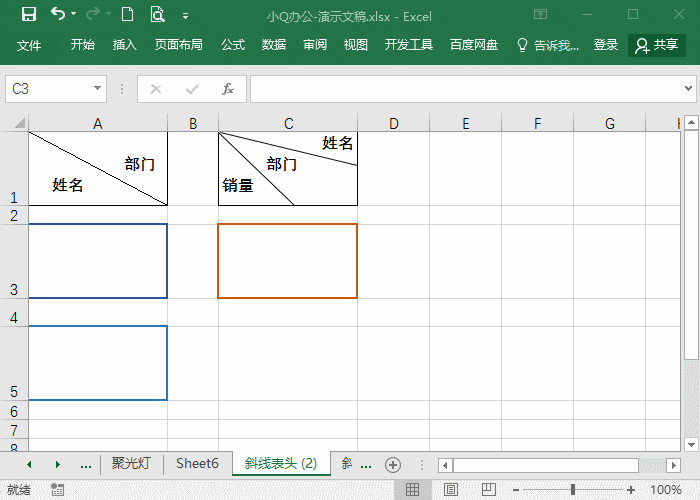Click the zoom out minus button
The image size is (700, 500).
[x=516, y=490]
